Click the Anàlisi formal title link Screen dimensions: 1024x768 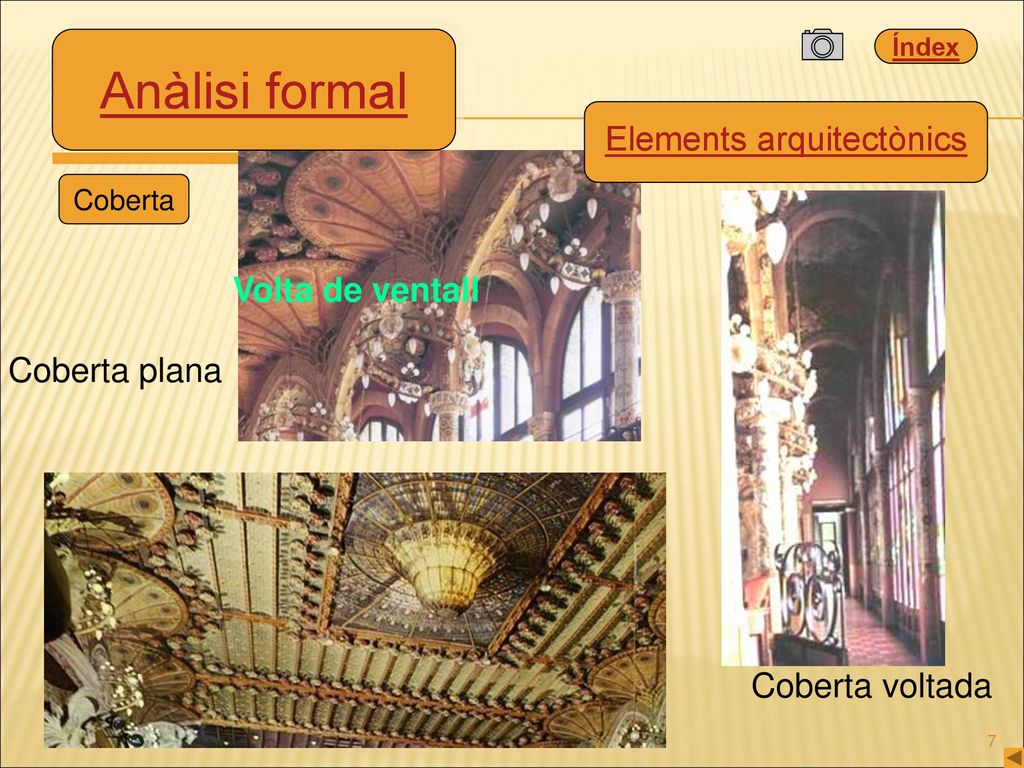pyautogui.click(x=253, y=91)
